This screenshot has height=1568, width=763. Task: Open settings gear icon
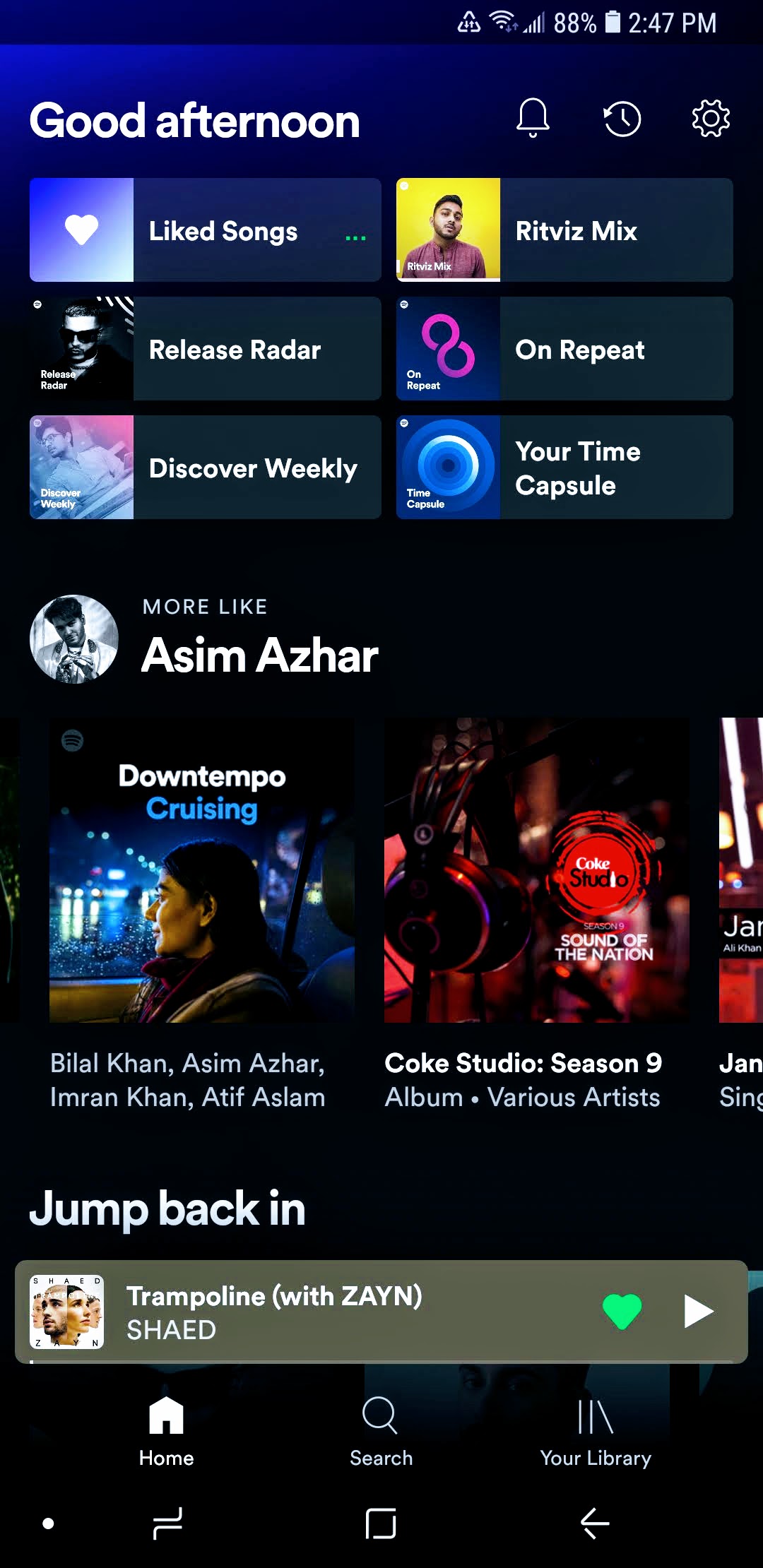tap(711, 118)
